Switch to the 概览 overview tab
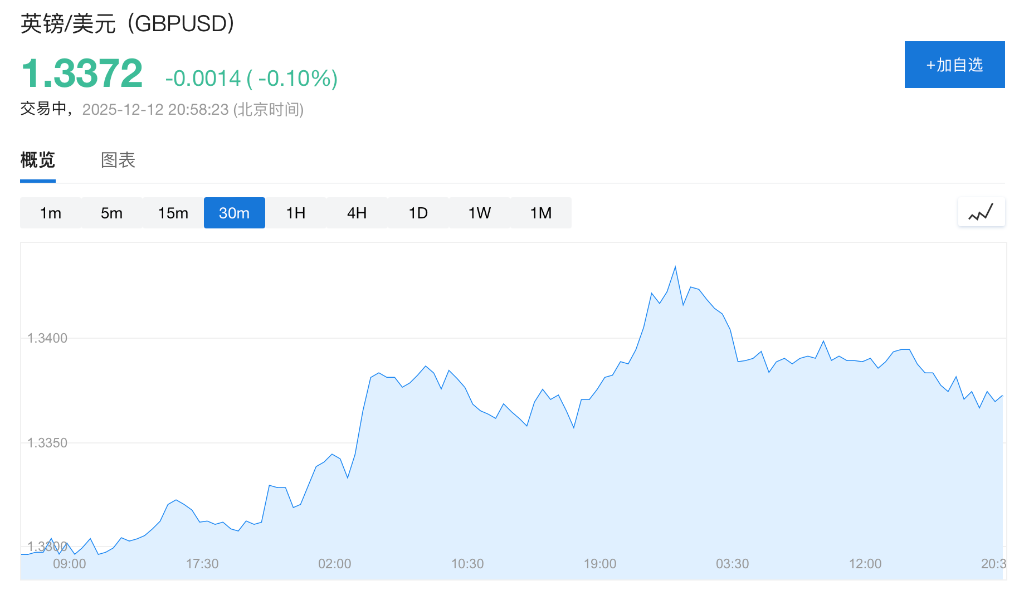 pos(38,160)
